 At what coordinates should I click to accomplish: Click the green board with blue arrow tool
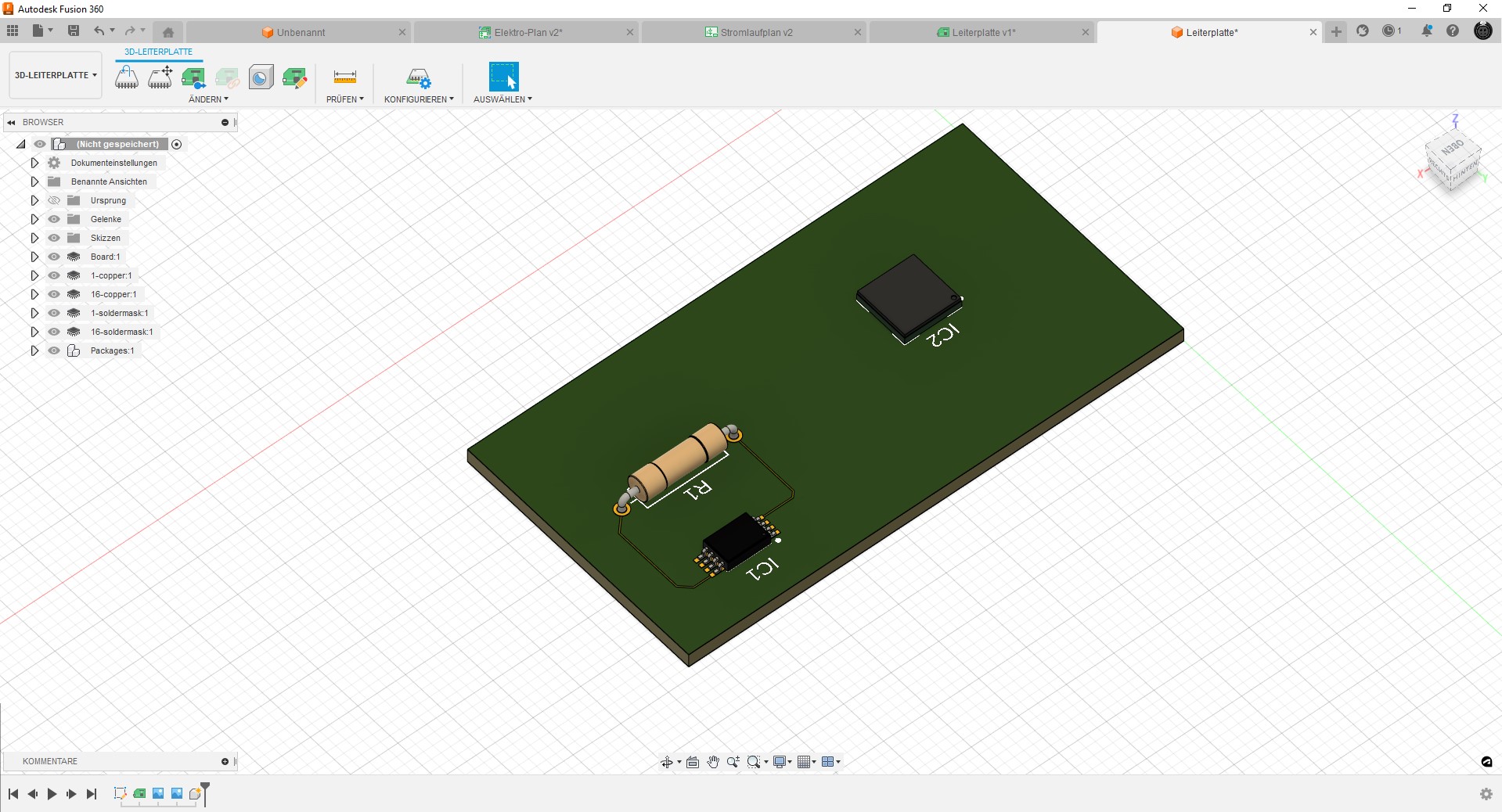click(x=193, y=77)
